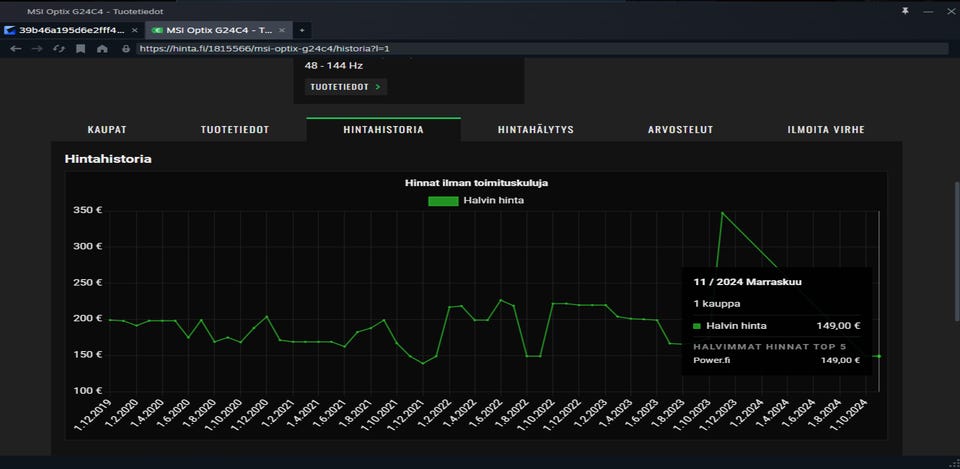Toggle the Halvin hinta legend series
Viewport: 960px width, 469px height.
[476, 201]
